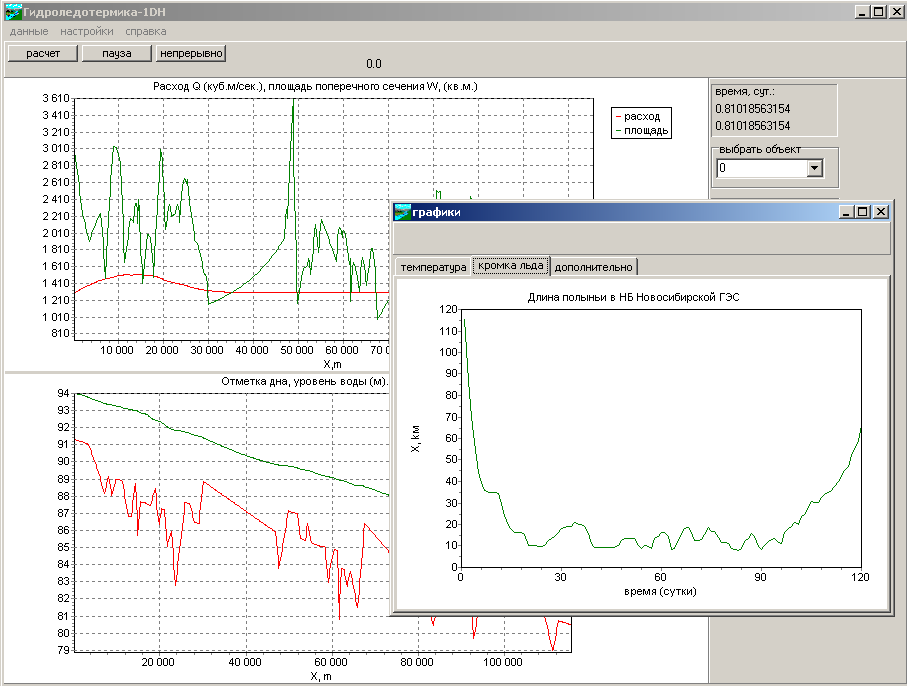Open the справка menu
The width and height of the screenshot is (907, 686).
click(146, 31)
